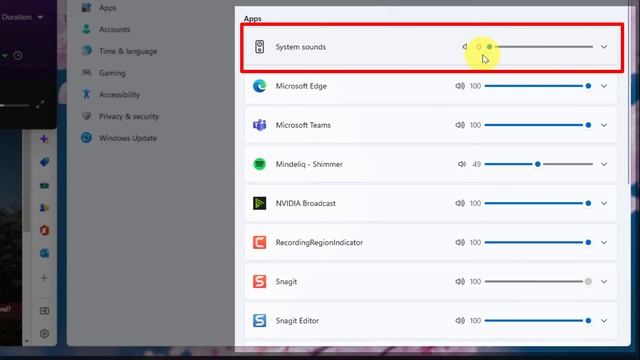Expand System sounds options

click(604, 47)
